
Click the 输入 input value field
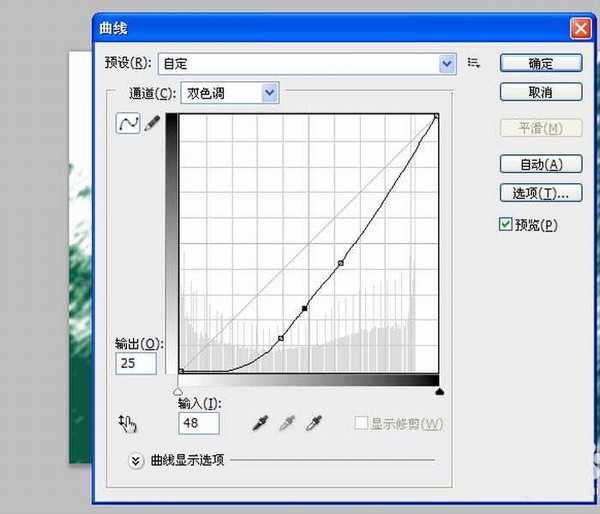tap(198, 424)
